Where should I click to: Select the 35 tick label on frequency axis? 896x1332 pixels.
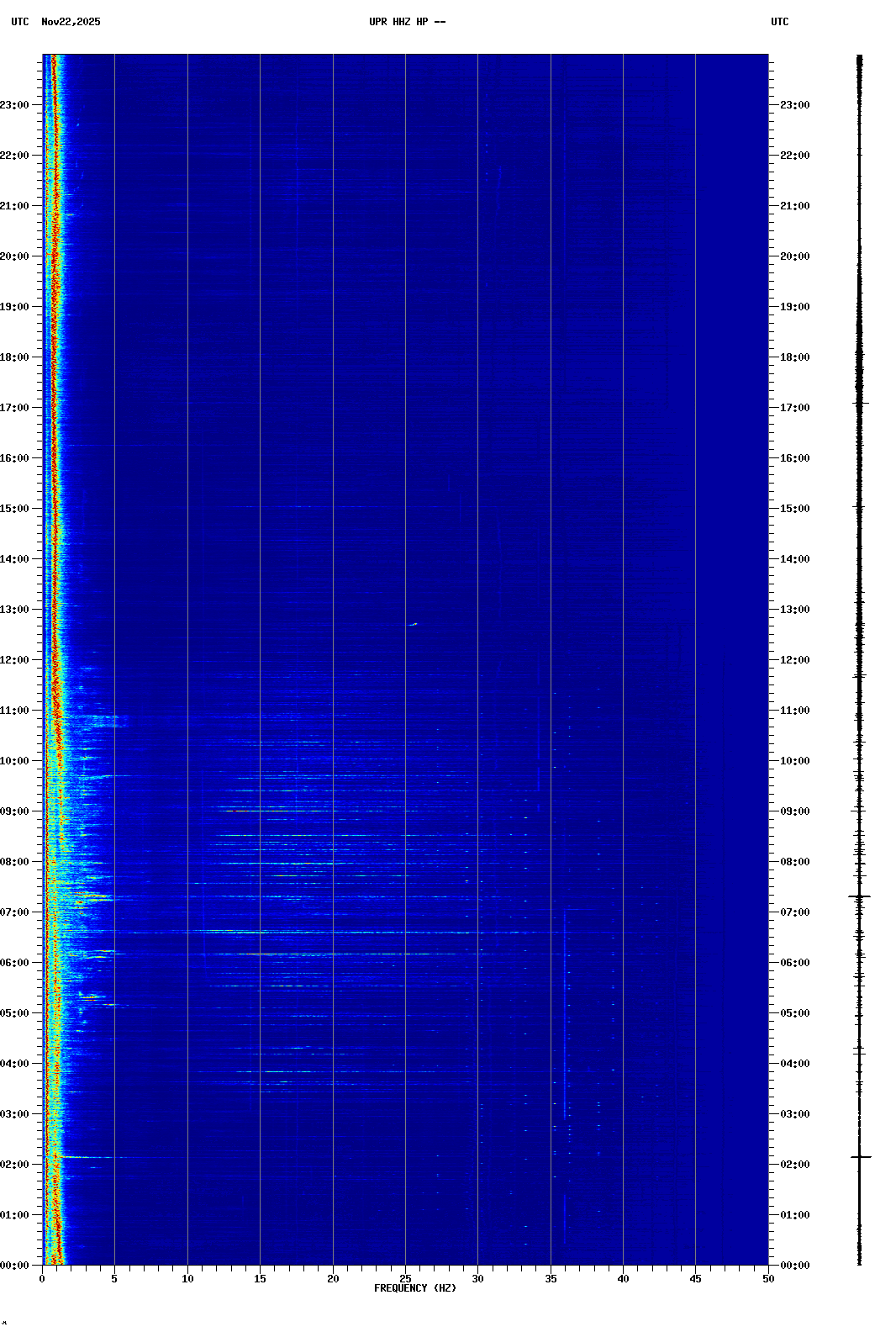point(551,1279)
